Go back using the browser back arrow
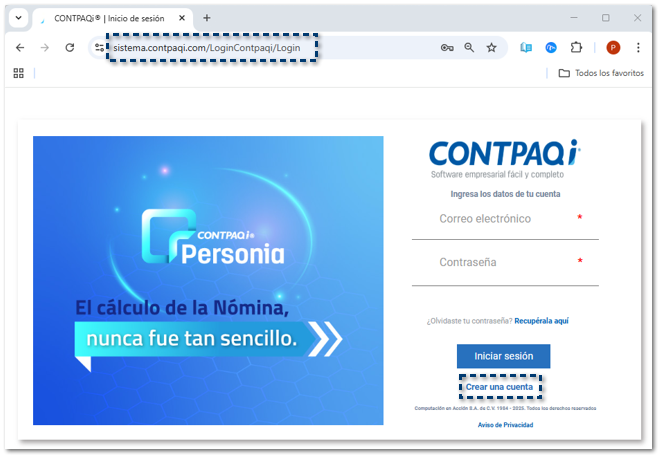Screen dimensions: 661x458 [x=20, y=48]
